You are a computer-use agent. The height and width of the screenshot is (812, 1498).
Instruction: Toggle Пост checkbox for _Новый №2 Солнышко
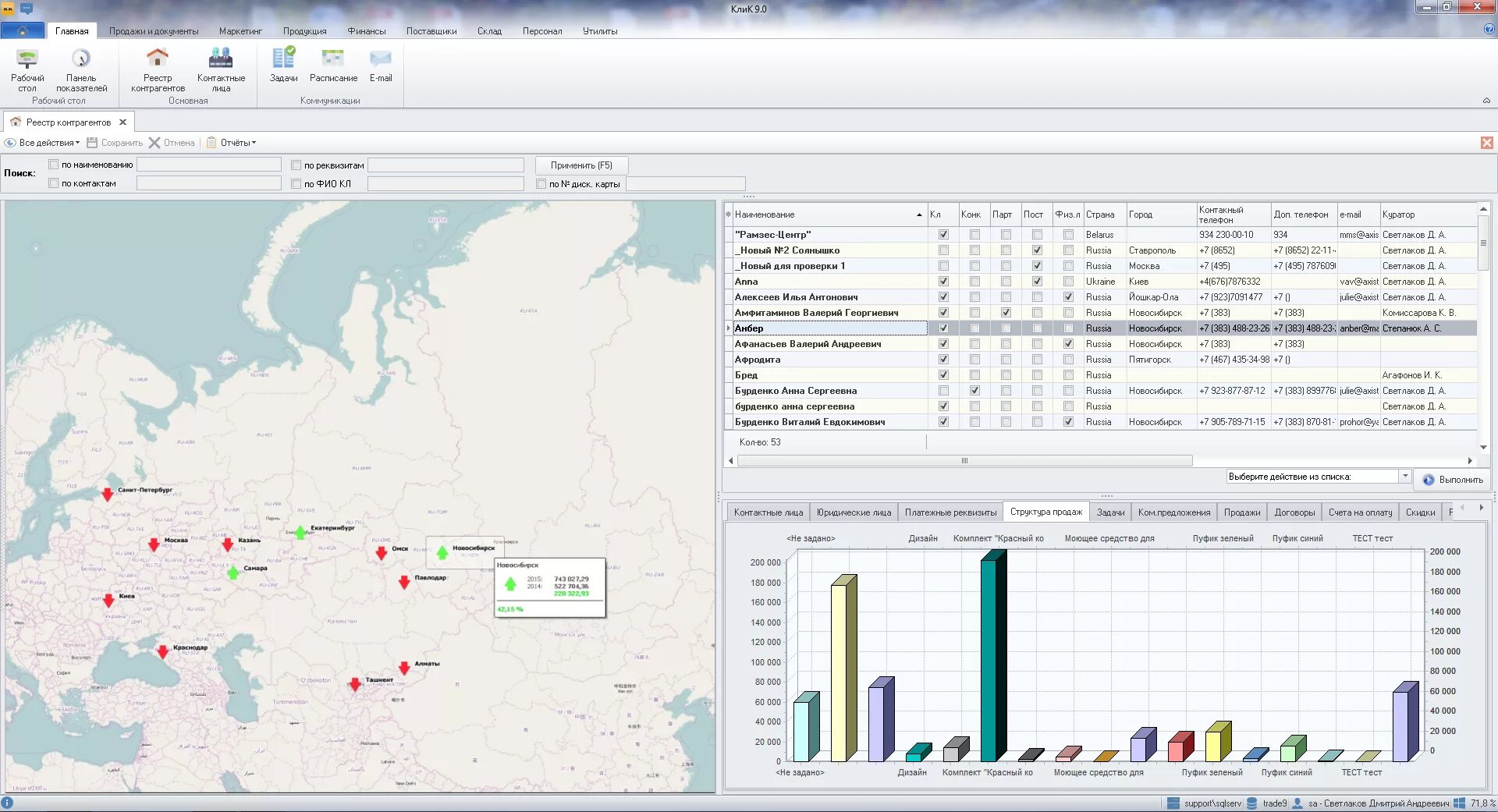[x=1037, y=250]
